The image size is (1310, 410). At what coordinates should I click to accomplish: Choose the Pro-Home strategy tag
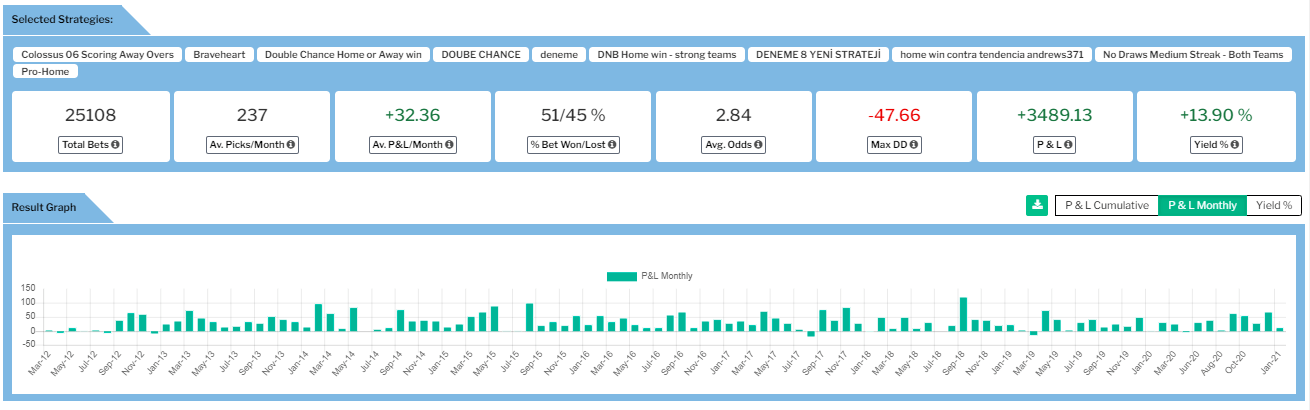pos(45,71)
